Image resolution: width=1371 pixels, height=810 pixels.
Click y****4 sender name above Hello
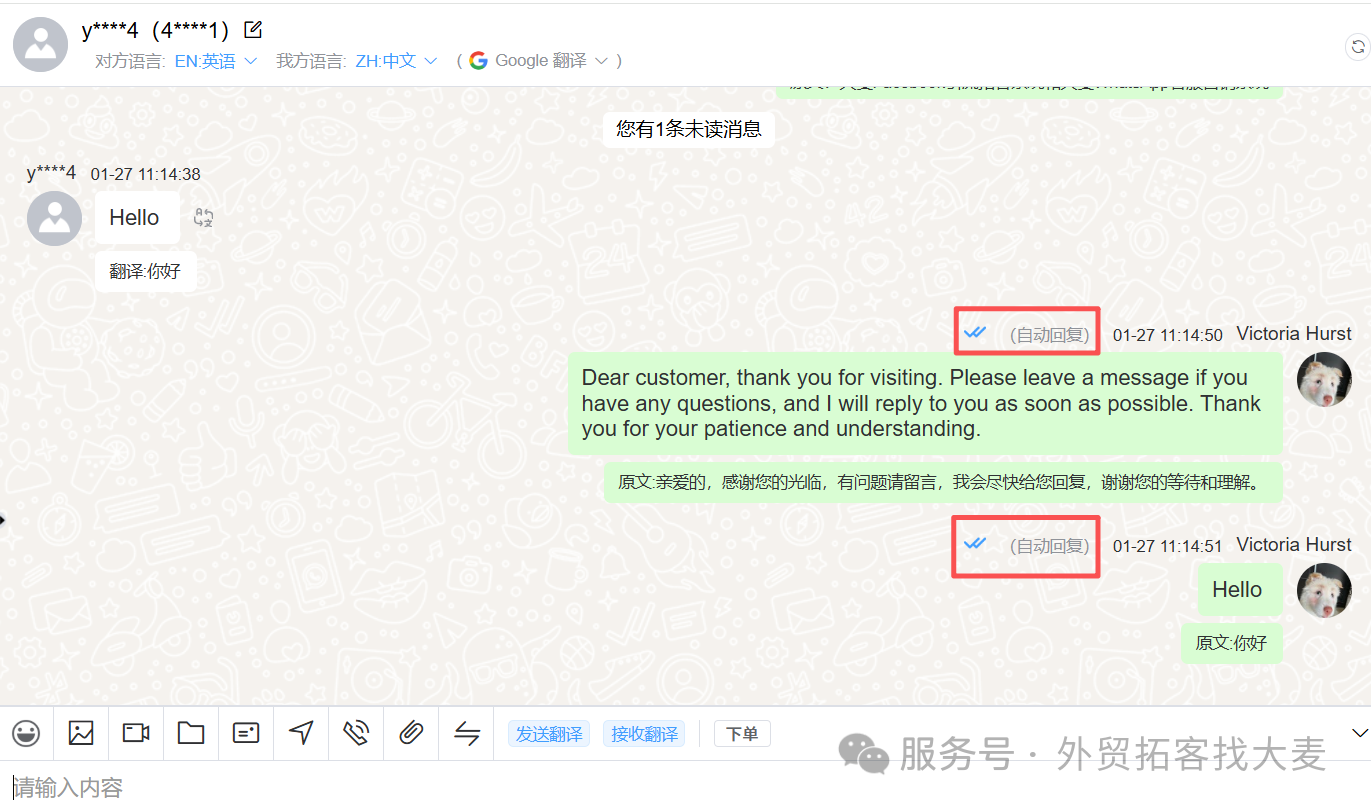coord(51,173)
